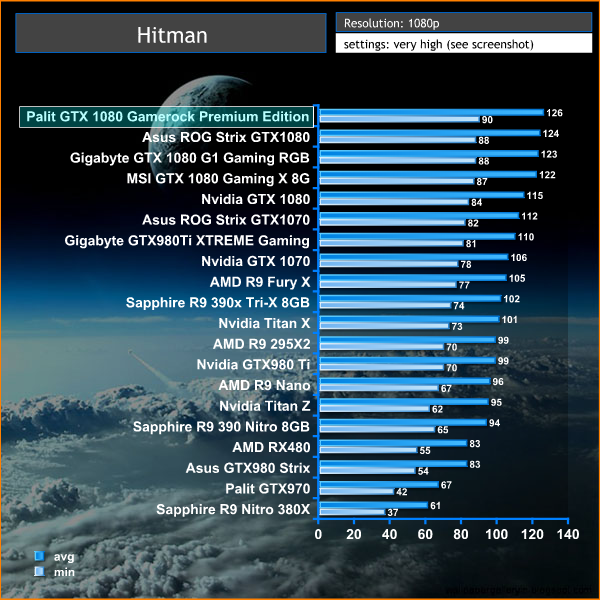
Task: Select the Hitman title box
Action: 171,33
